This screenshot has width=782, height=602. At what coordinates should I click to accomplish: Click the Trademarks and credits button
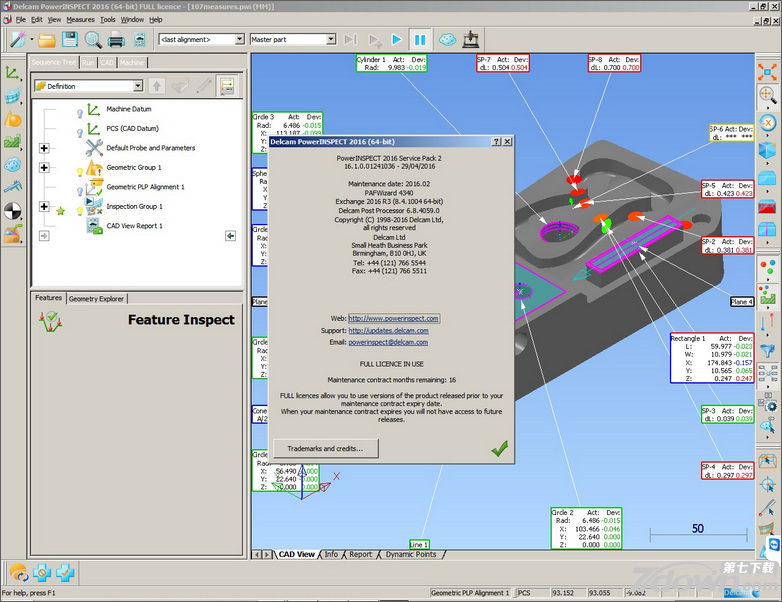[326, 448]
